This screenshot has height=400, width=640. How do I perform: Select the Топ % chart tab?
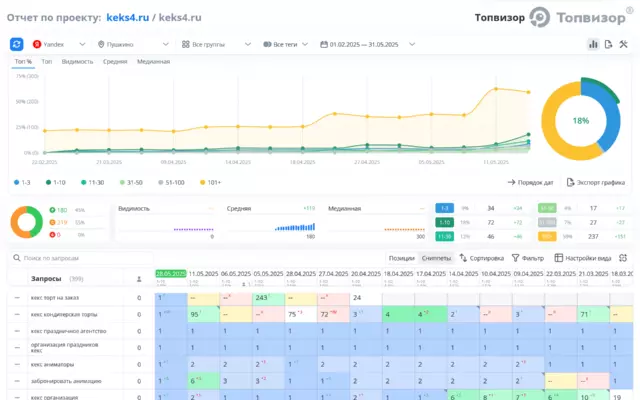pos(23,62)
